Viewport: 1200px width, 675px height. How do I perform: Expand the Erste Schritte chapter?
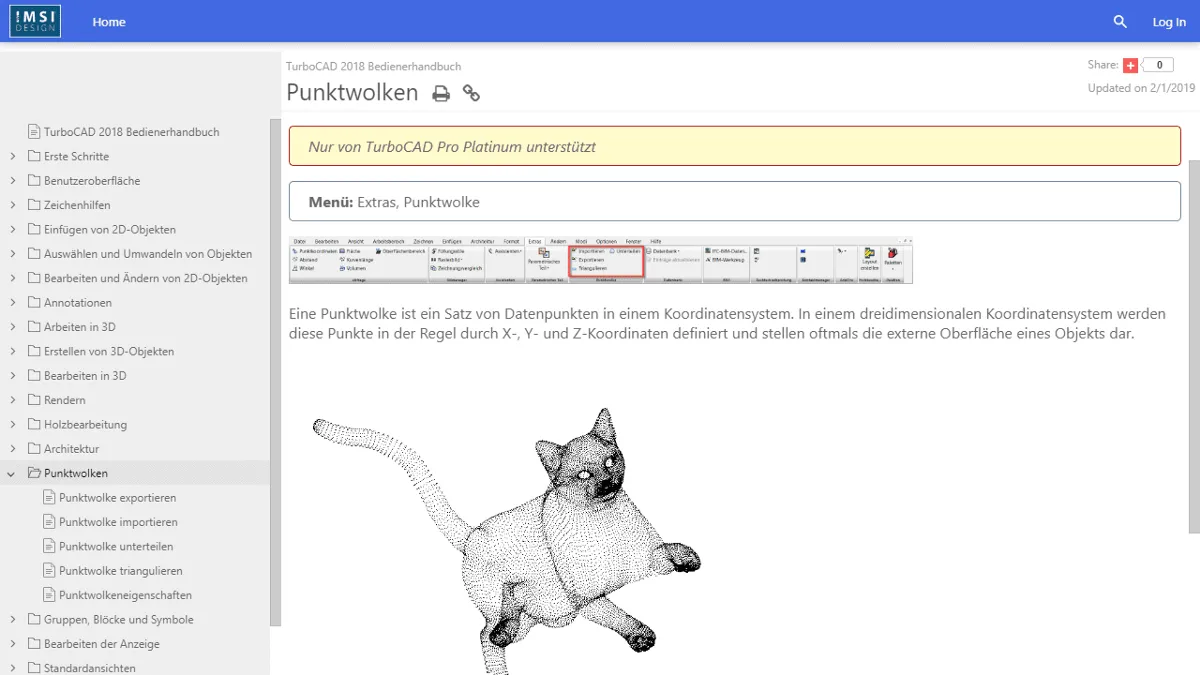[x=12, y=156]
